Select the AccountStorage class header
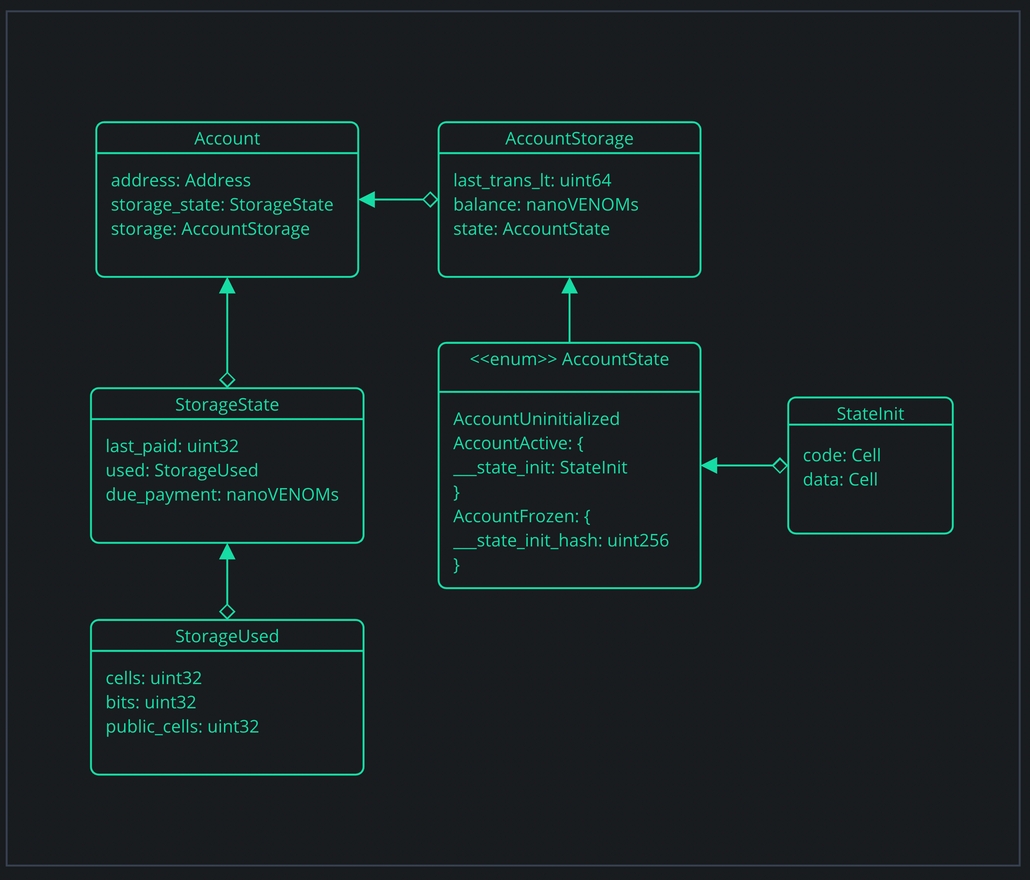The width and height of the screenshot is (1030, 880). (x=569, y=139)
